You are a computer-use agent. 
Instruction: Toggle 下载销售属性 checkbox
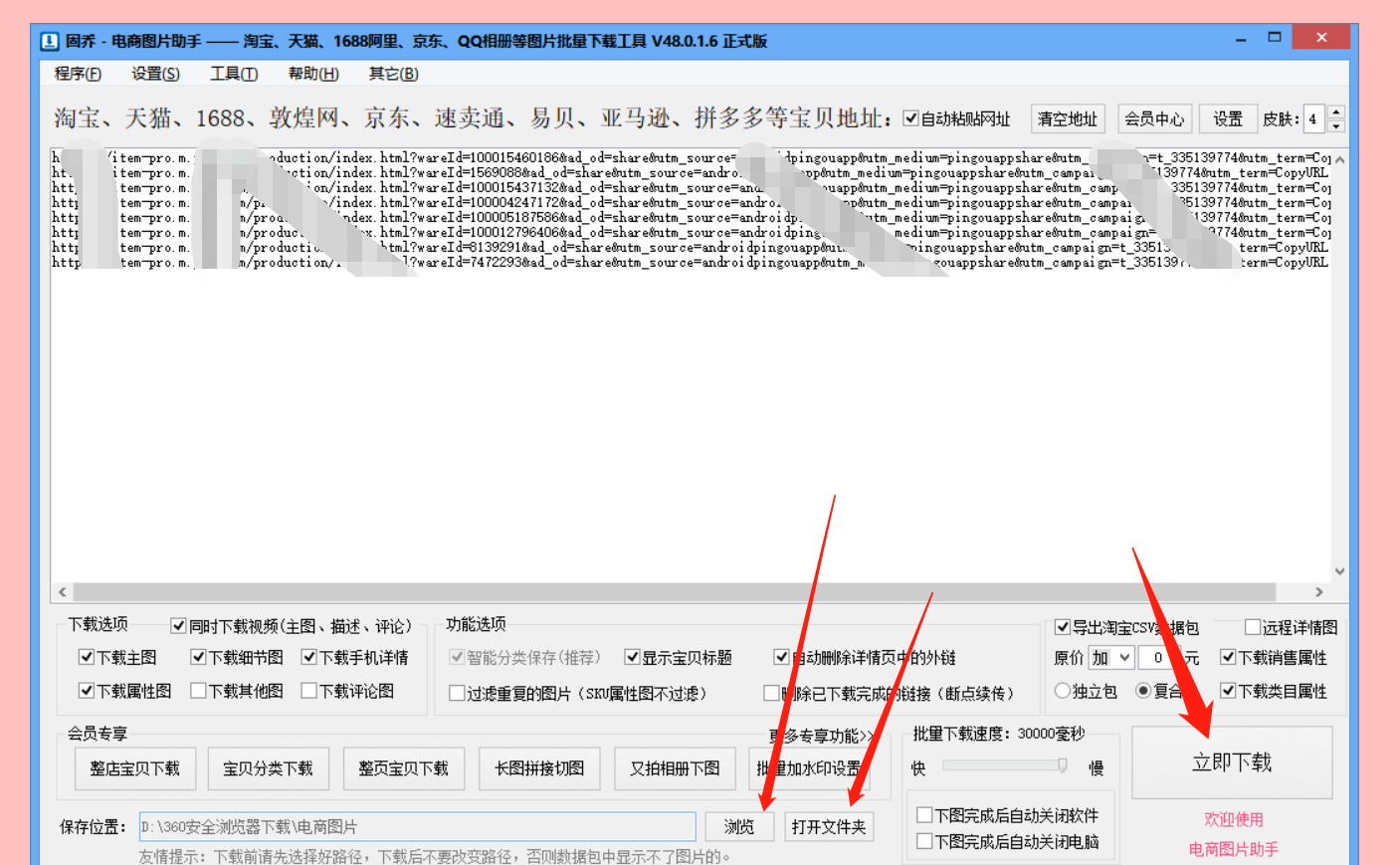pyautogui.click(x=1228, y=657)
